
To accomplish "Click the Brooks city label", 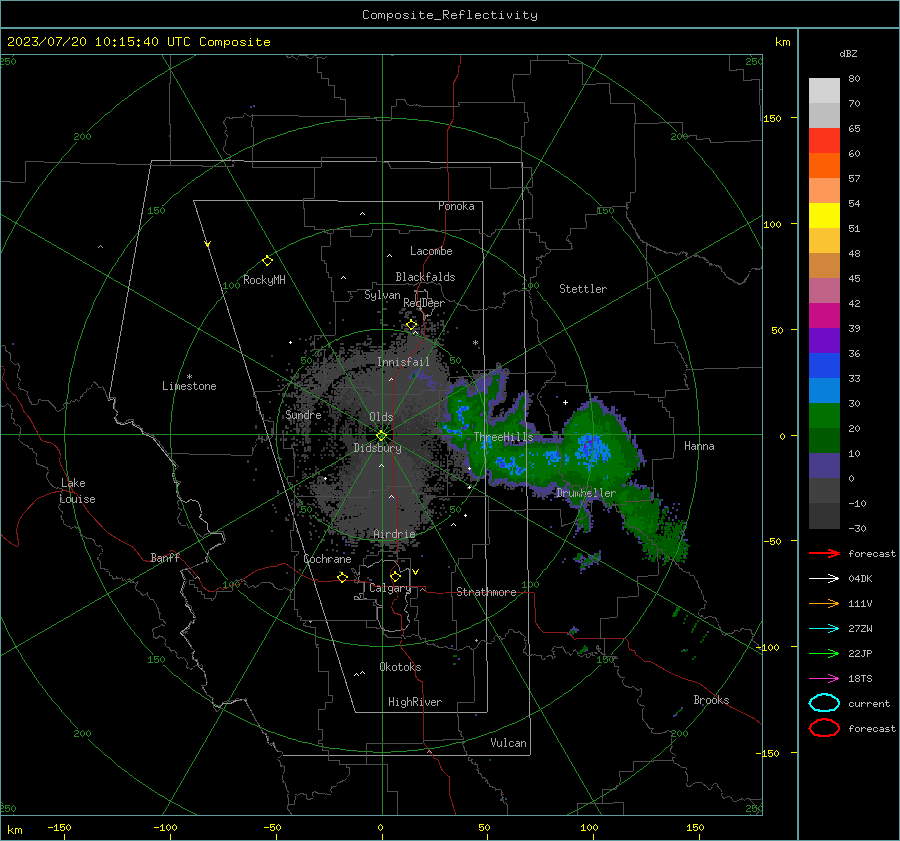I will (711, 700).
